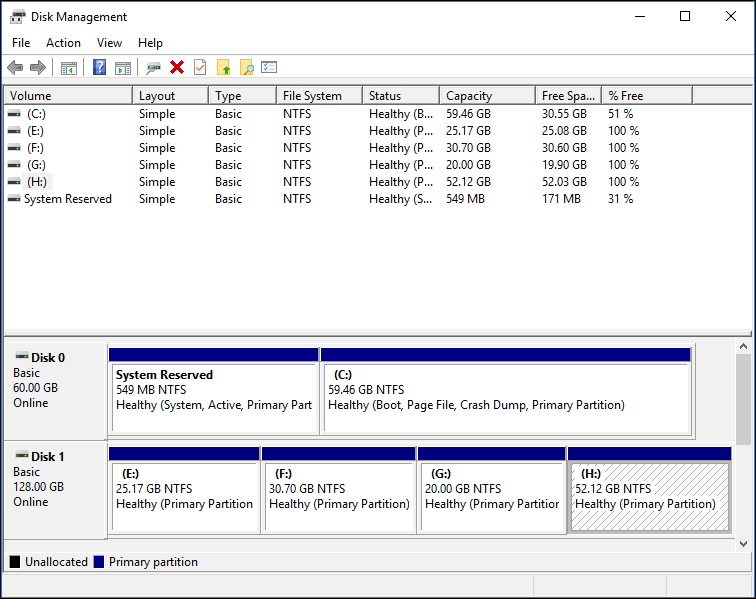Click the drive icon for volume (F:)
This screenshot has width=756, height=599.
(14, 148)
